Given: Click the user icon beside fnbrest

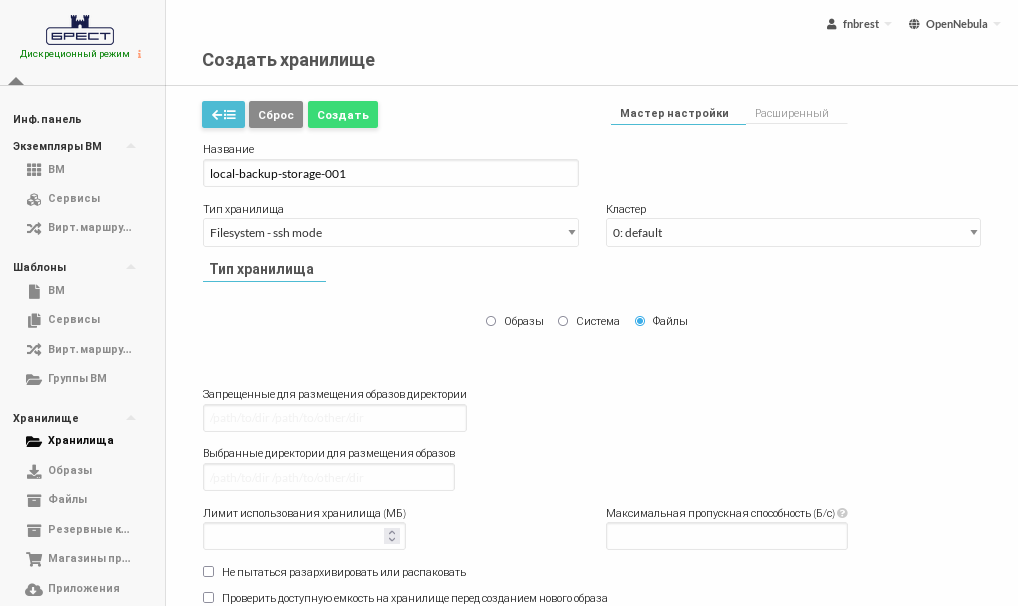Looking at the screenshot, I should pos(832,24).
